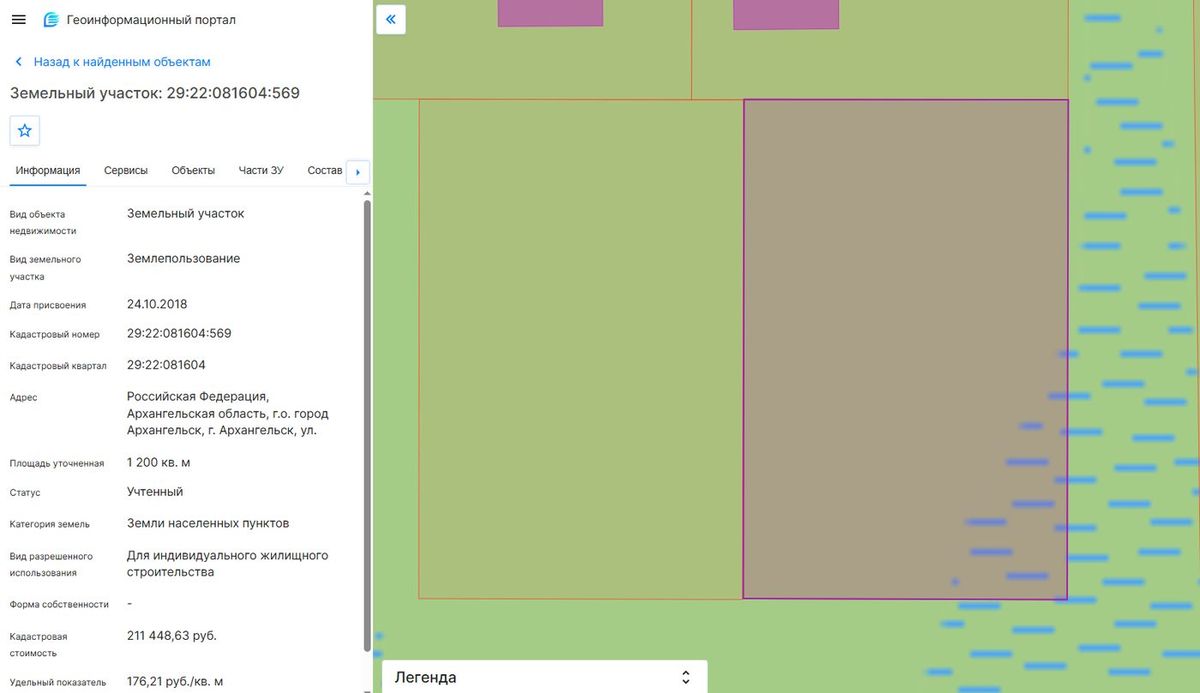Click the adjacent orange-outlined parcel on map
Viewport: 1200px width, 693px height.
coord(581,349)
